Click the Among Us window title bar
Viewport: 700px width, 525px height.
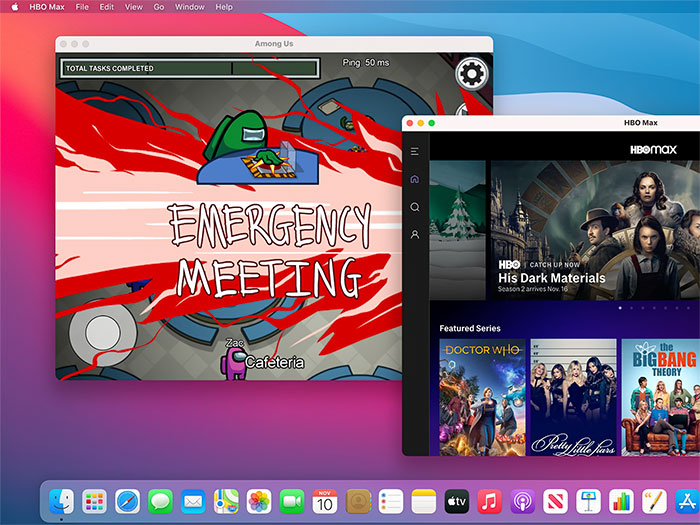274,44
